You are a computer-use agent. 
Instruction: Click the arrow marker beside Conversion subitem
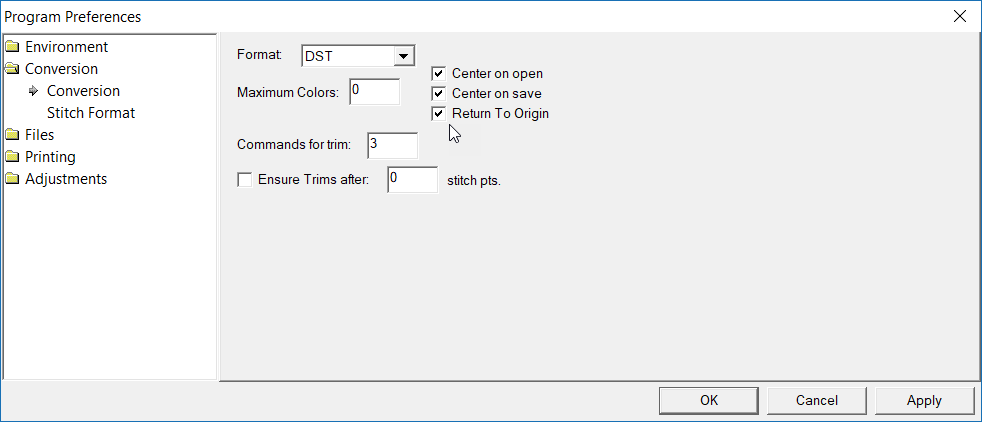click(33, 91)
